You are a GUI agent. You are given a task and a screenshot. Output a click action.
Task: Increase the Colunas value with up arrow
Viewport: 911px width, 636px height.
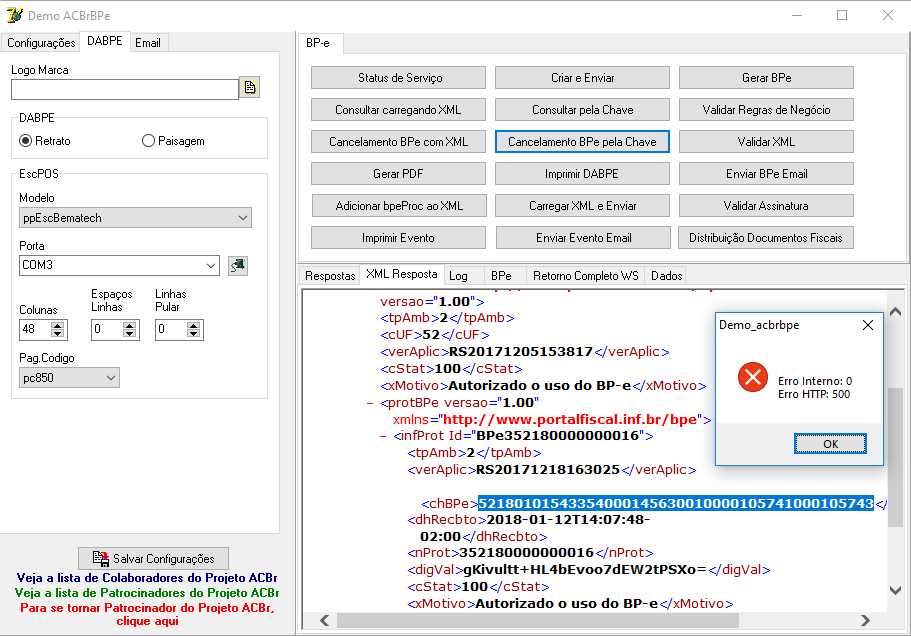click(x=57, y=326)
